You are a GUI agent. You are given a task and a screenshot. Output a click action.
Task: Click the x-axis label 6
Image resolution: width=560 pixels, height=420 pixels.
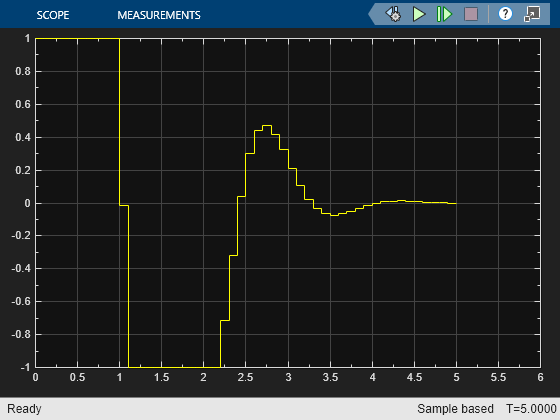coord(540,378)
